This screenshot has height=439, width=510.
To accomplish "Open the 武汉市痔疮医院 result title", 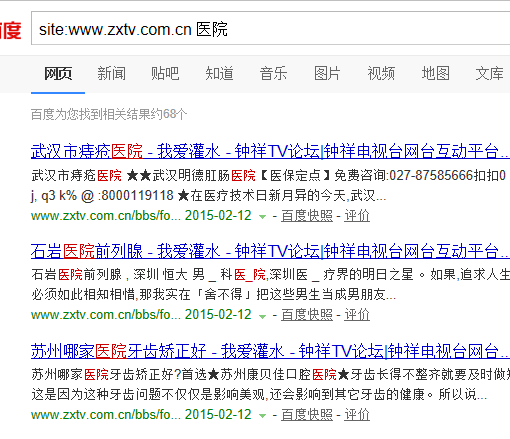I will [270, 151].
